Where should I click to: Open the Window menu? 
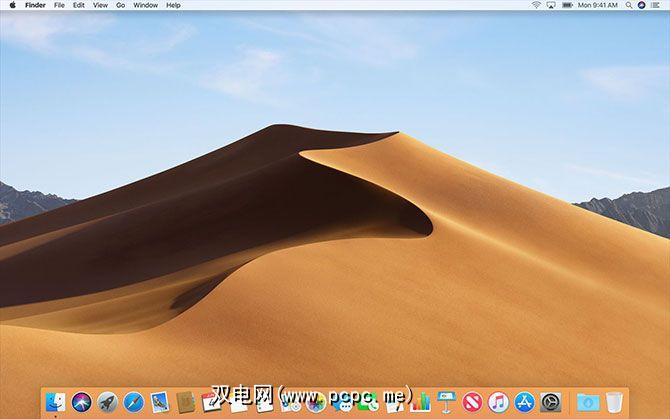pyautogui.click(x=145, y=5)
